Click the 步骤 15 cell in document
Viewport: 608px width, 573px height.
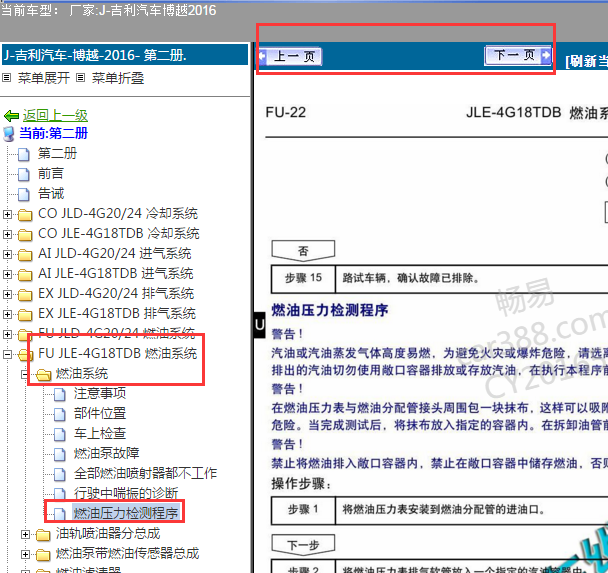(x=303, y=279)
